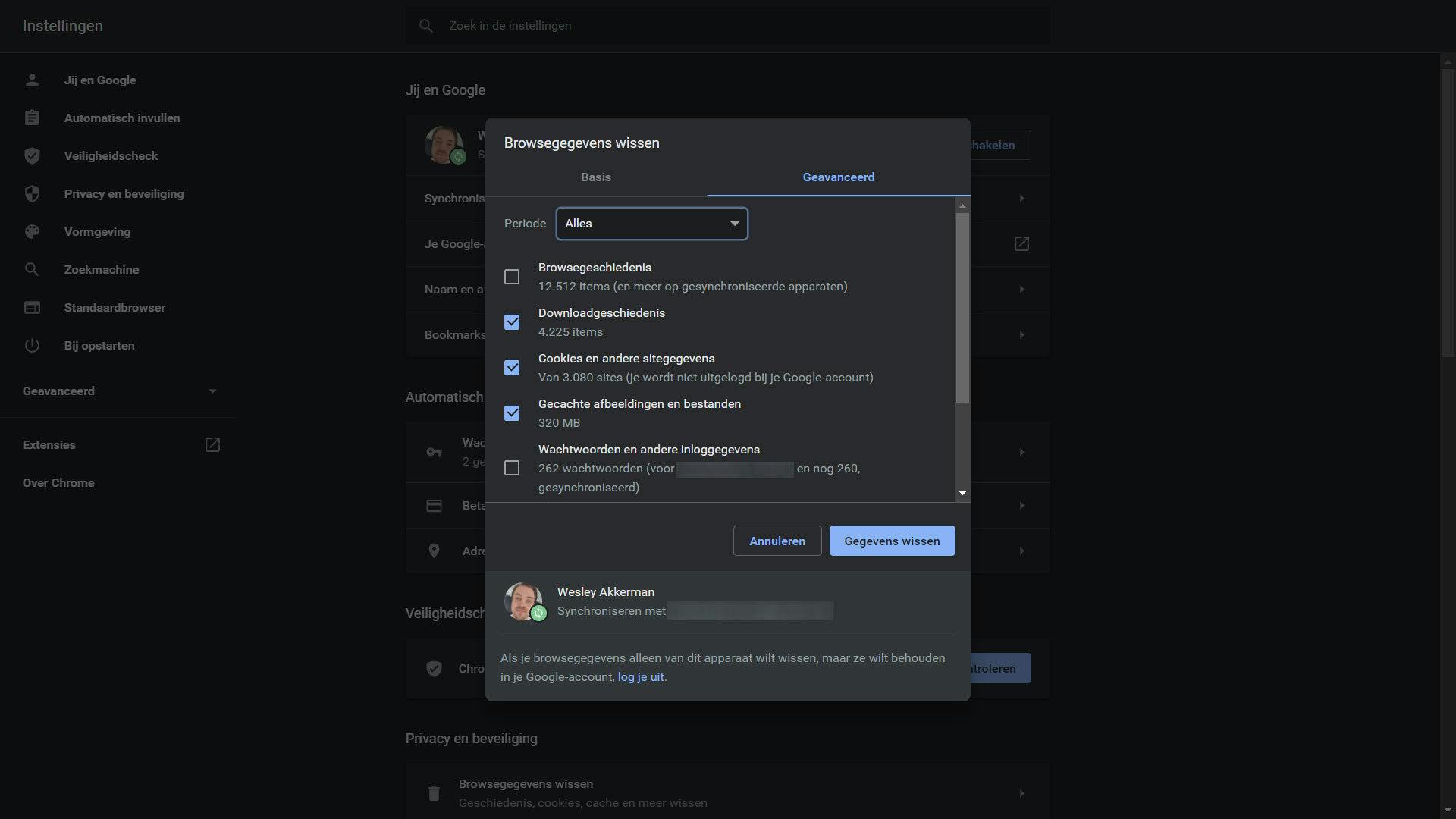This screenshot has width=1456, height=819.
Task: Check the Browsegeschiedenis checkbox
Action: [x=512, y=277]
